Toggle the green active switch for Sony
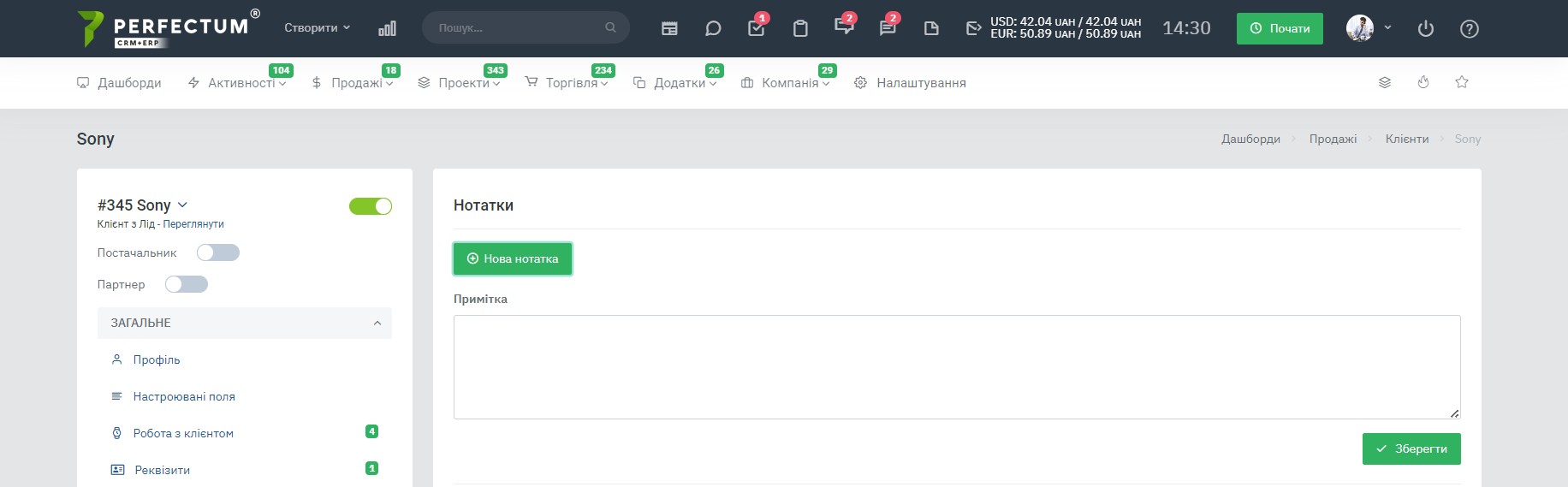Screen dimensions: 1568x487 coord(371,206)
